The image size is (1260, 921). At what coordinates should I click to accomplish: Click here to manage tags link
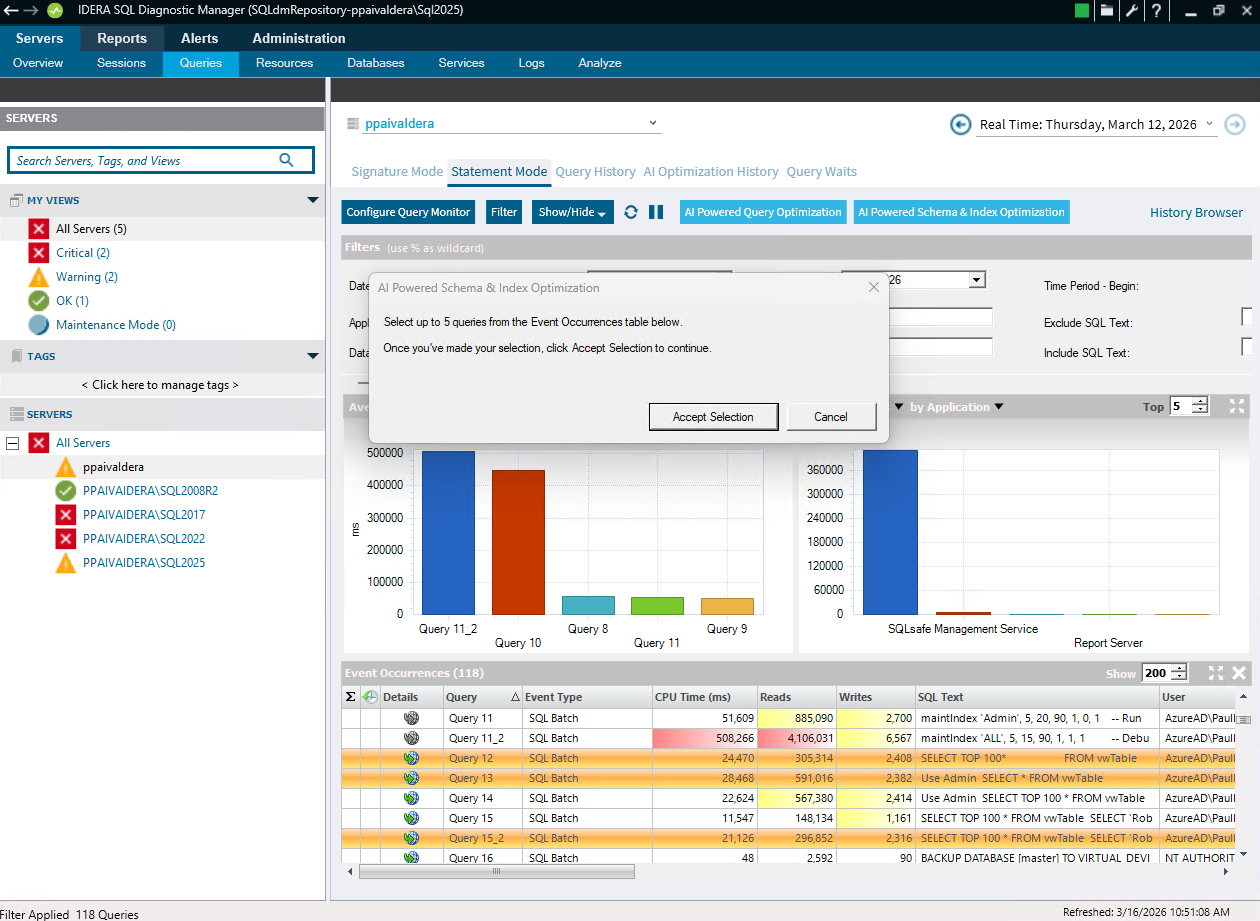tap(161, 384)
